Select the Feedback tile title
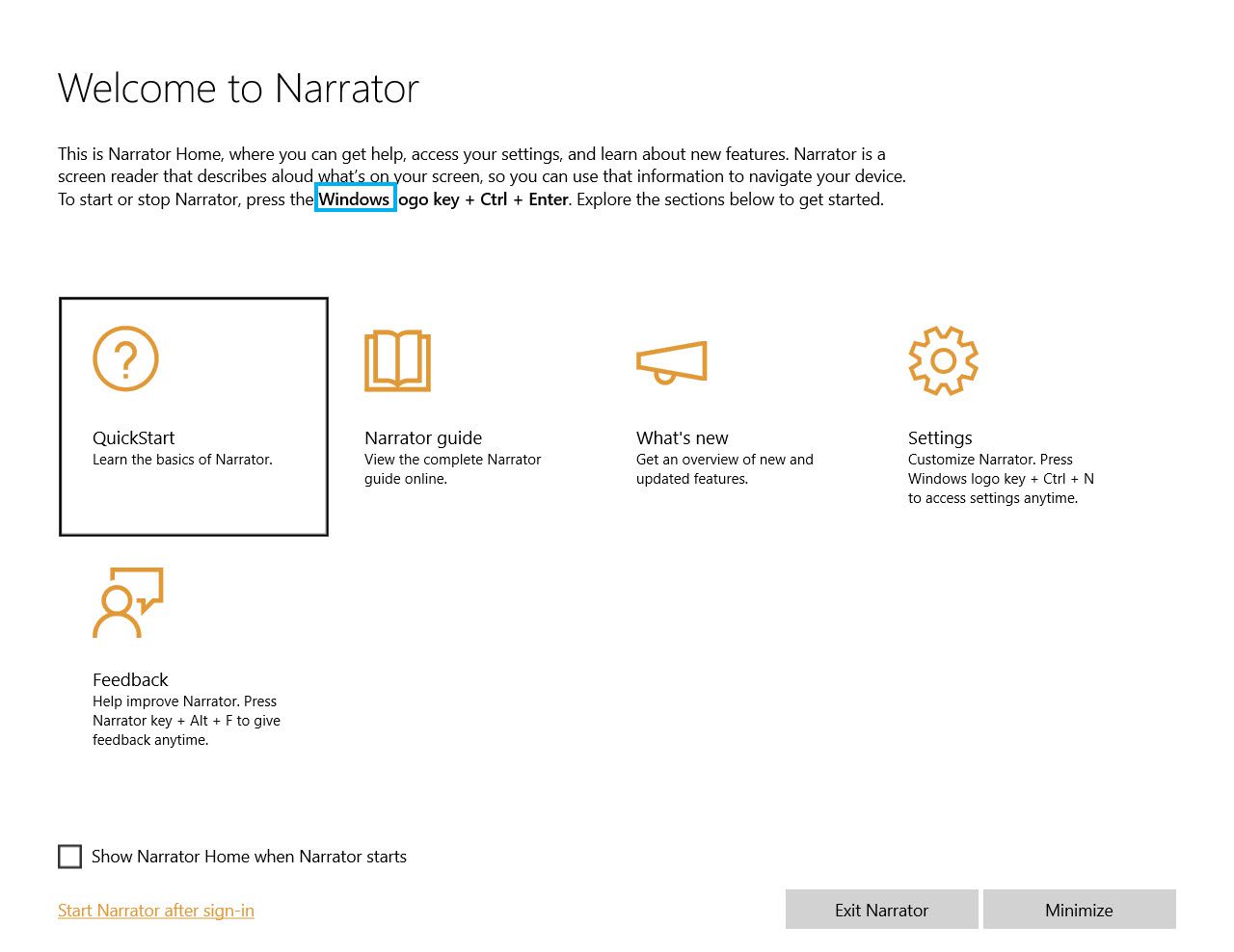1234x952 pixels. pyautogui.click(x=130, y=679)
